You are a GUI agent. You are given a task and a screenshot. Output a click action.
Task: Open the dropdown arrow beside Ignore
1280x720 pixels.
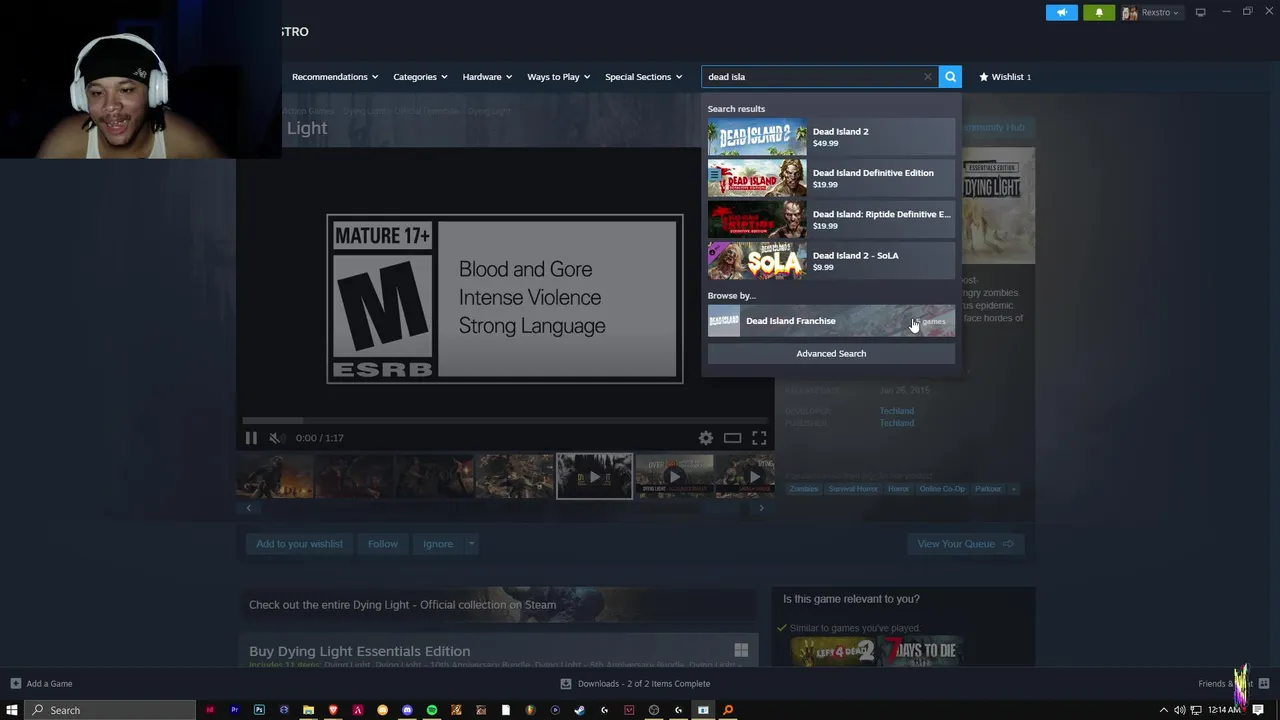(x=471, y=544)
